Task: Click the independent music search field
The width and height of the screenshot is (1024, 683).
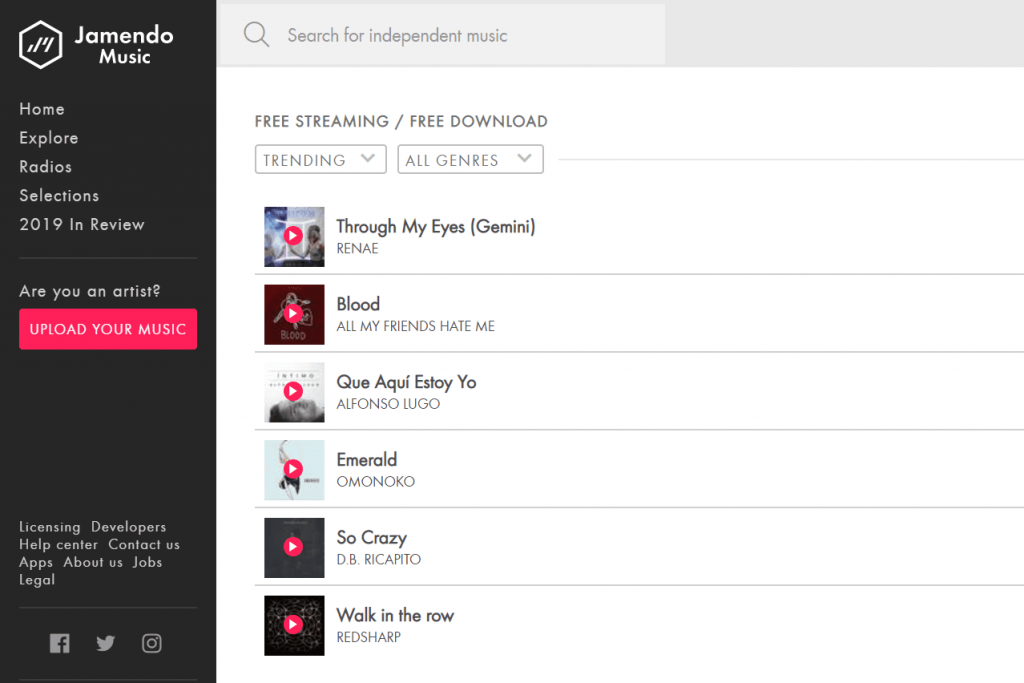Action: [443, 35]
